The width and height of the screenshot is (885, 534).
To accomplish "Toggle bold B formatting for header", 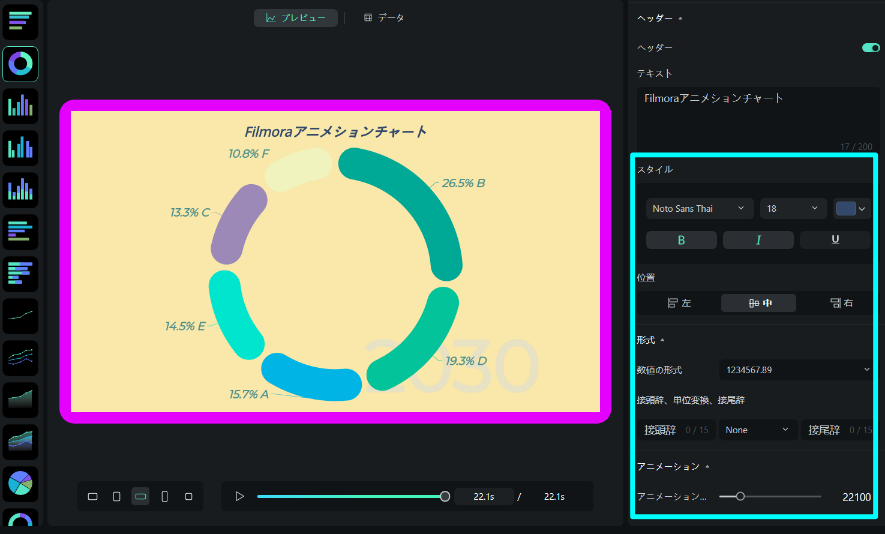I will pyautogui.click(x=681, y=240).
